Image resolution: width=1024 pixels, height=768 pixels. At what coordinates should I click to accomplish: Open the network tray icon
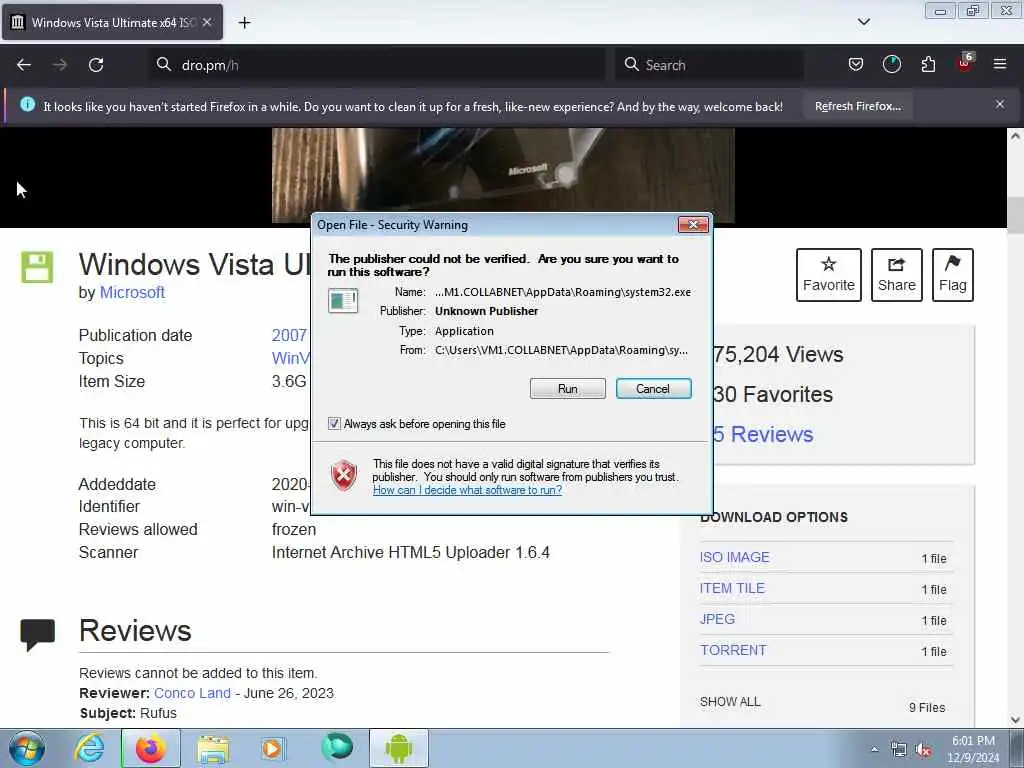(899, 750)
